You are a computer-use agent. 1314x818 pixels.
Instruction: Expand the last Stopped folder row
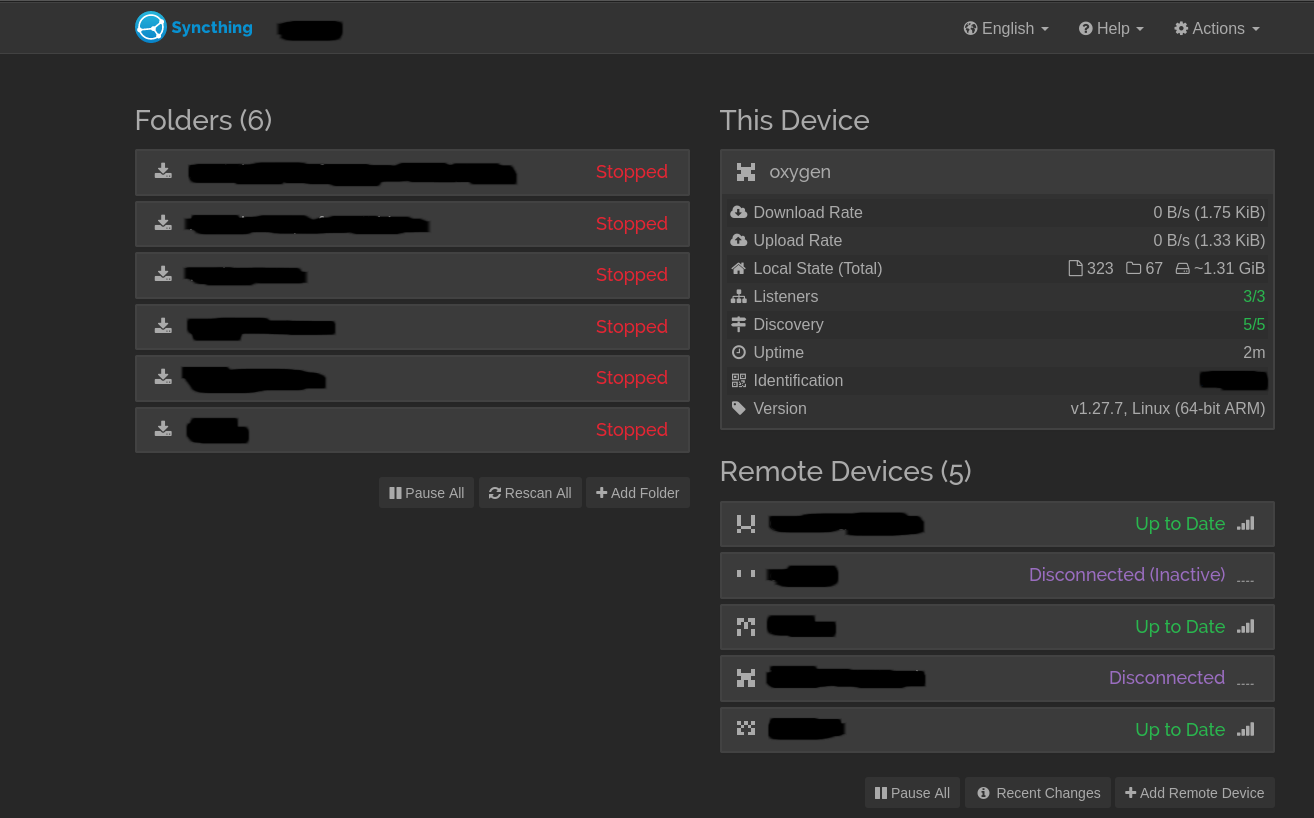click(412, 430)
